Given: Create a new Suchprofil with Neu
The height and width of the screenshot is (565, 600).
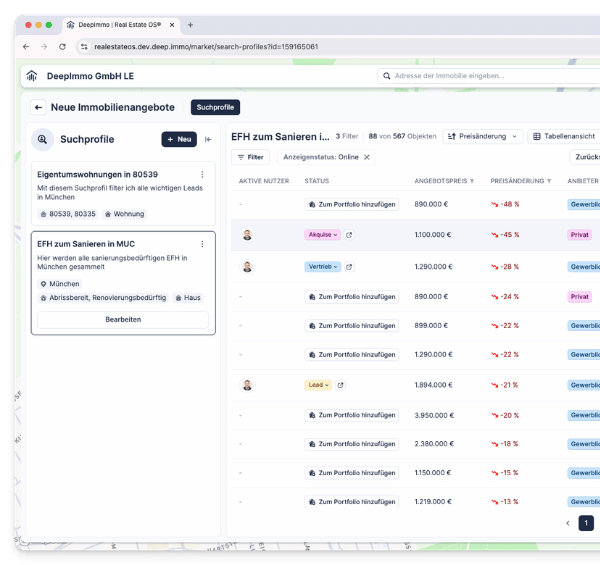Looking at the screenshot, I should [x=179, y=139].
